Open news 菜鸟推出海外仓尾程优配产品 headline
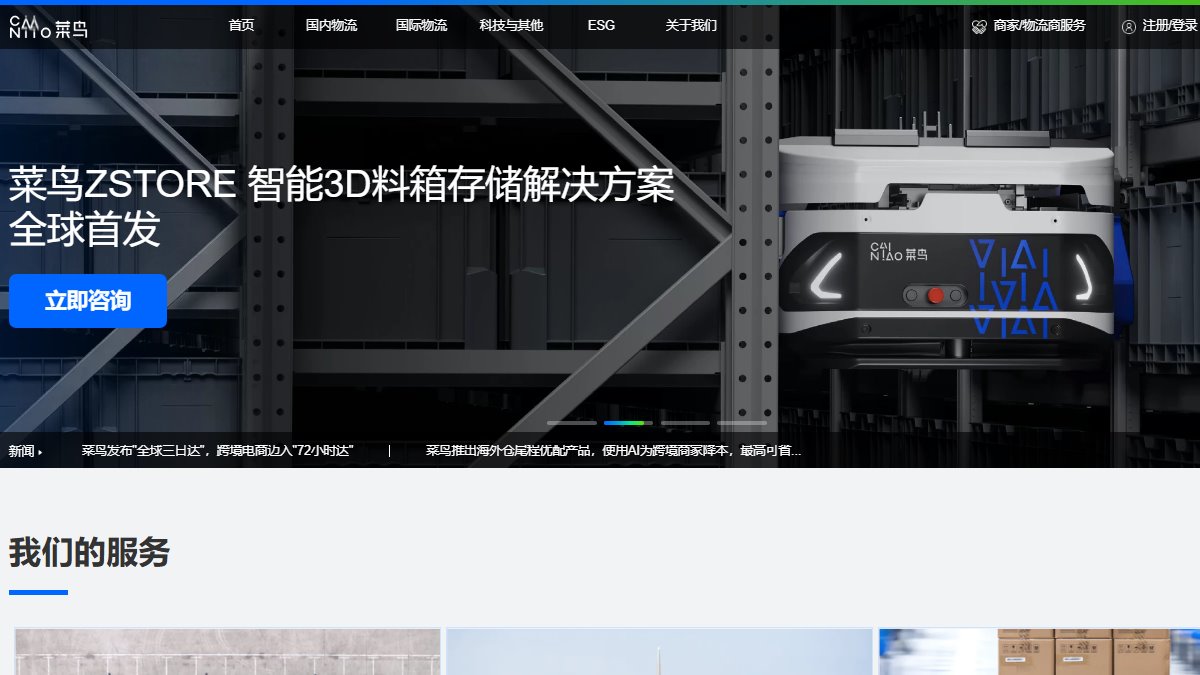The height and width of the screenshot is (675, 1200). click(613, 451)
